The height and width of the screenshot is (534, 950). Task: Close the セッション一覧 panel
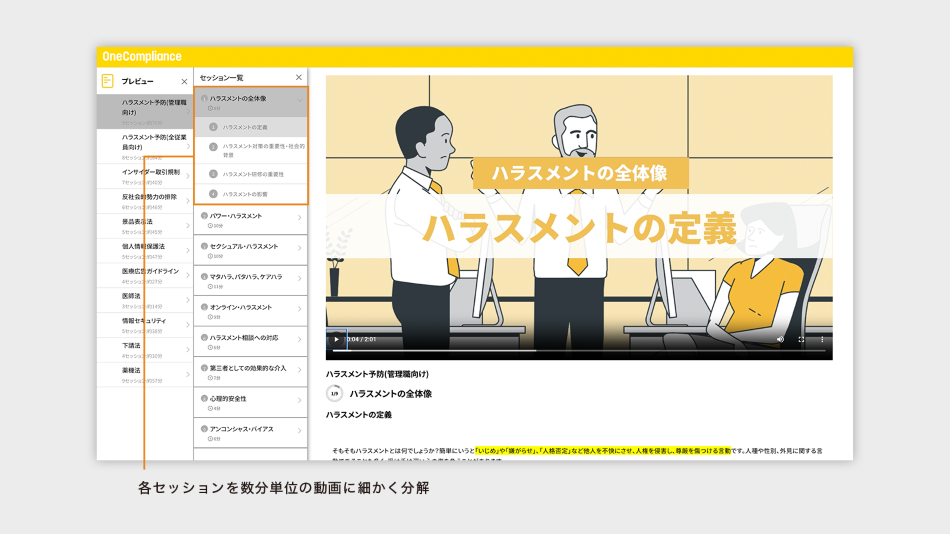298,77
